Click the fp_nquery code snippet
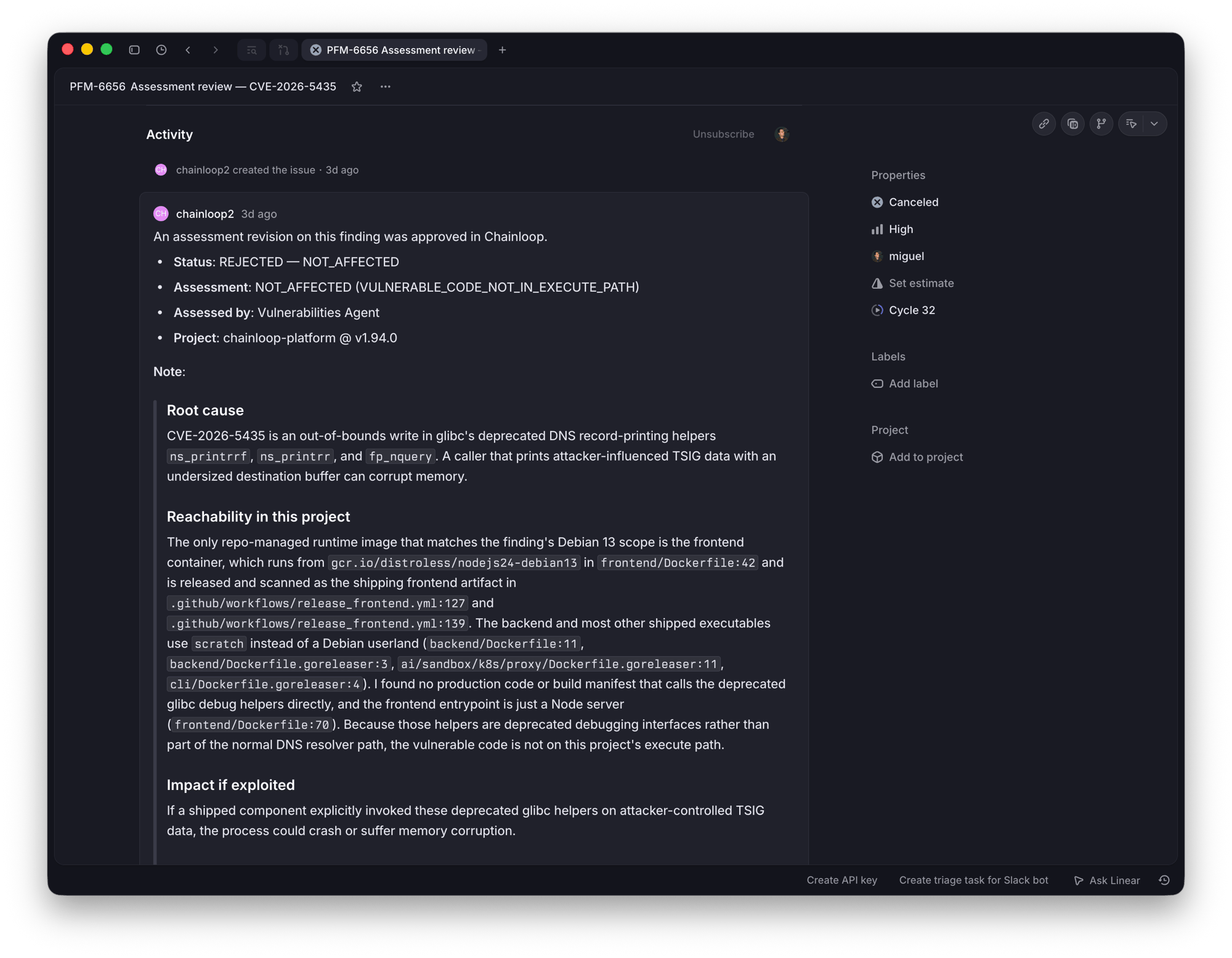The image size is (1232, 958). click(400, 457)
